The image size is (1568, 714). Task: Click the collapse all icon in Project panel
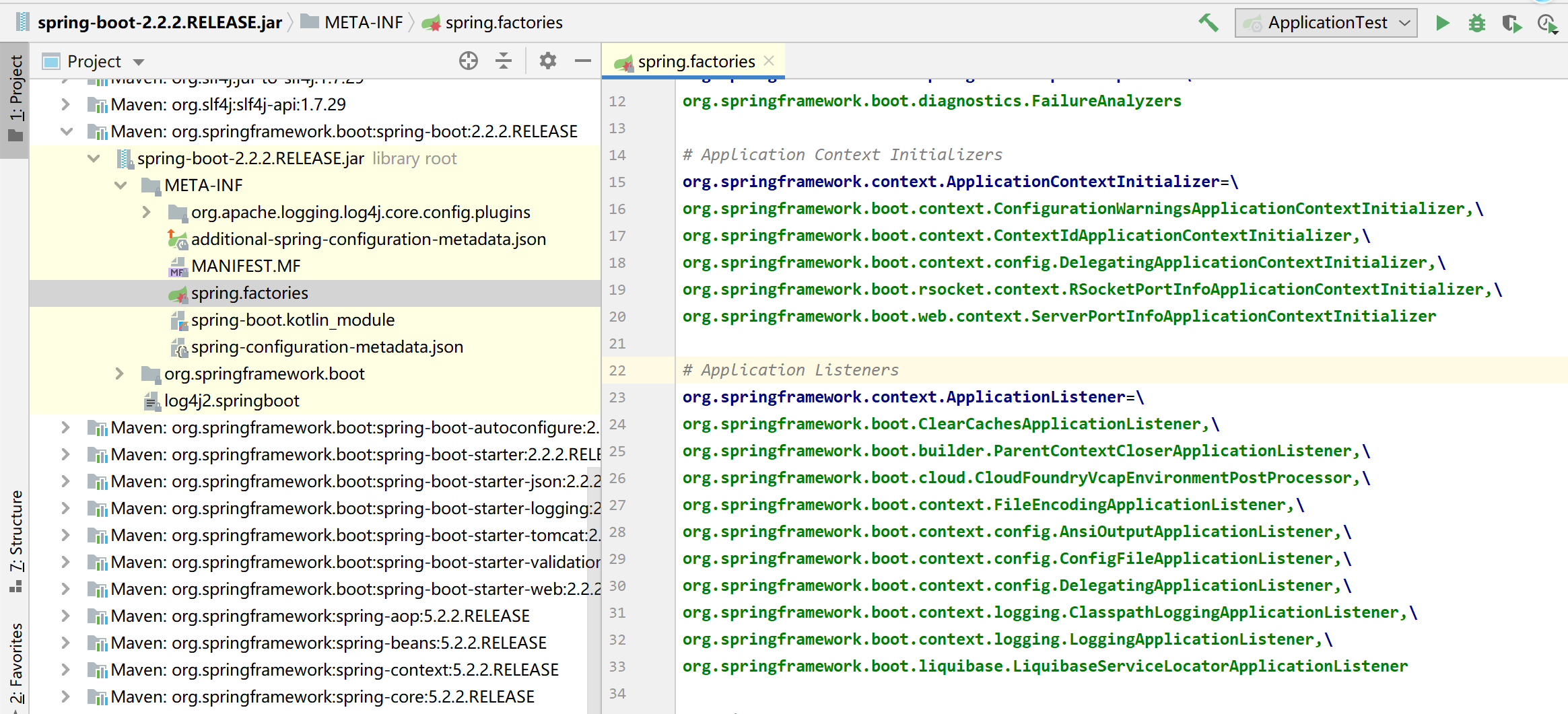coord(504,61)
